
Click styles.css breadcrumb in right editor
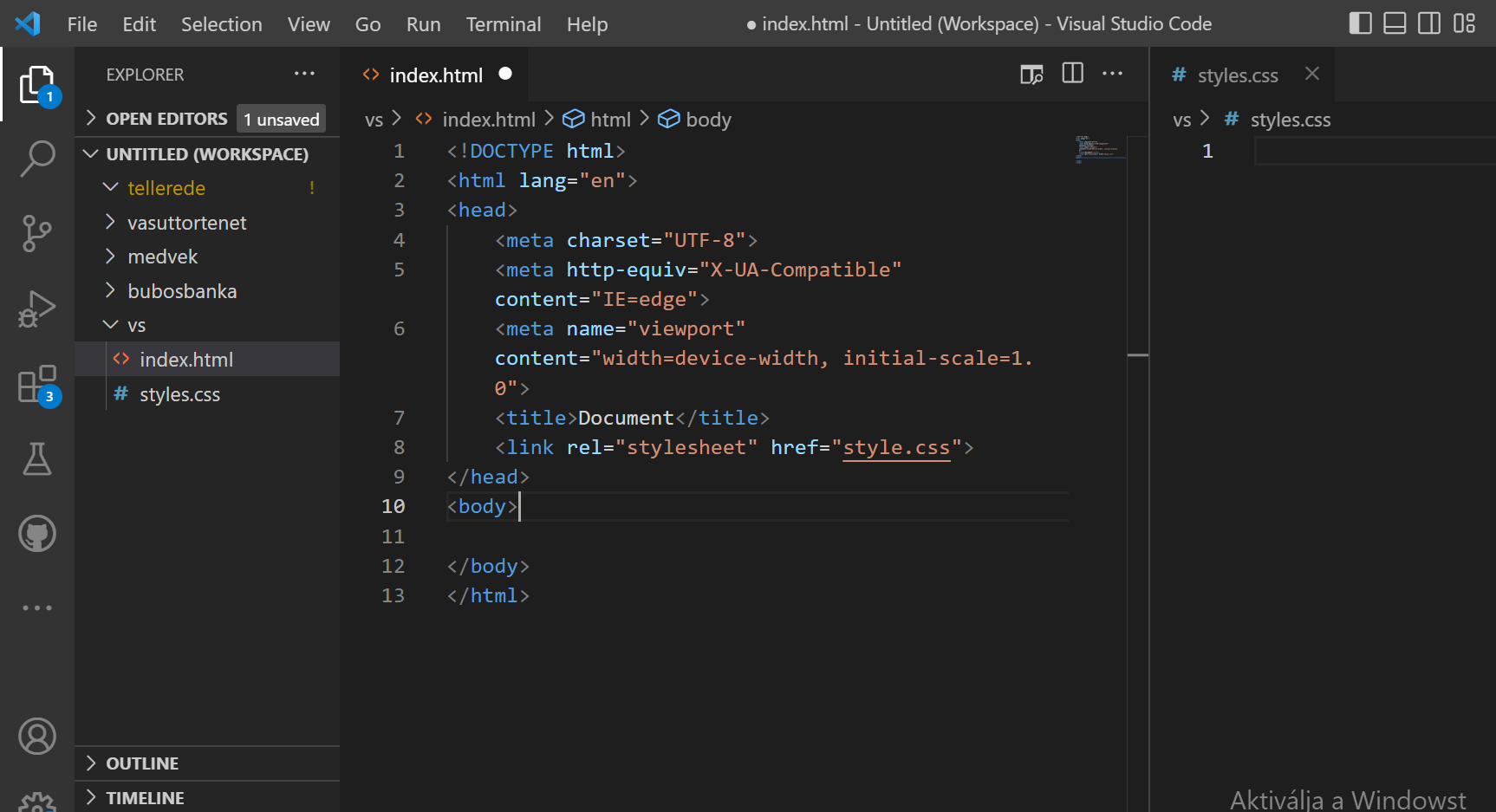coord(1291,120)
